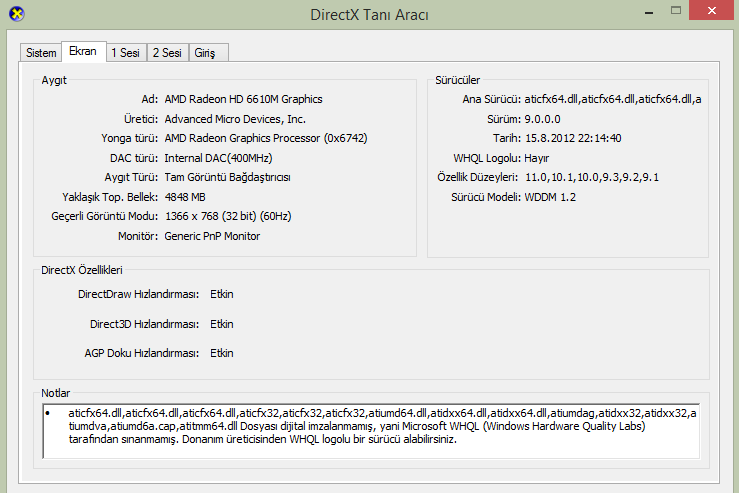The image size is (739, 493).
Task: Click Etkin next to DirectDraw Hızlandırması
Action: coord(222,294)
